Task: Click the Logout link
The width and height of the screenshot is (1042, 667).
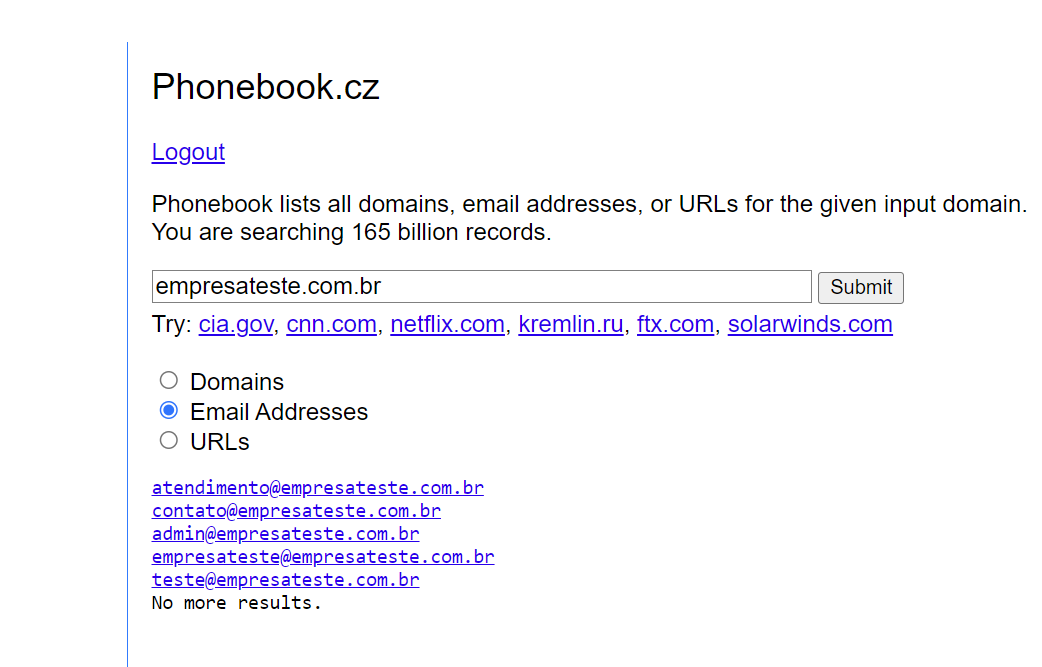Action: (x=188, y=152)
